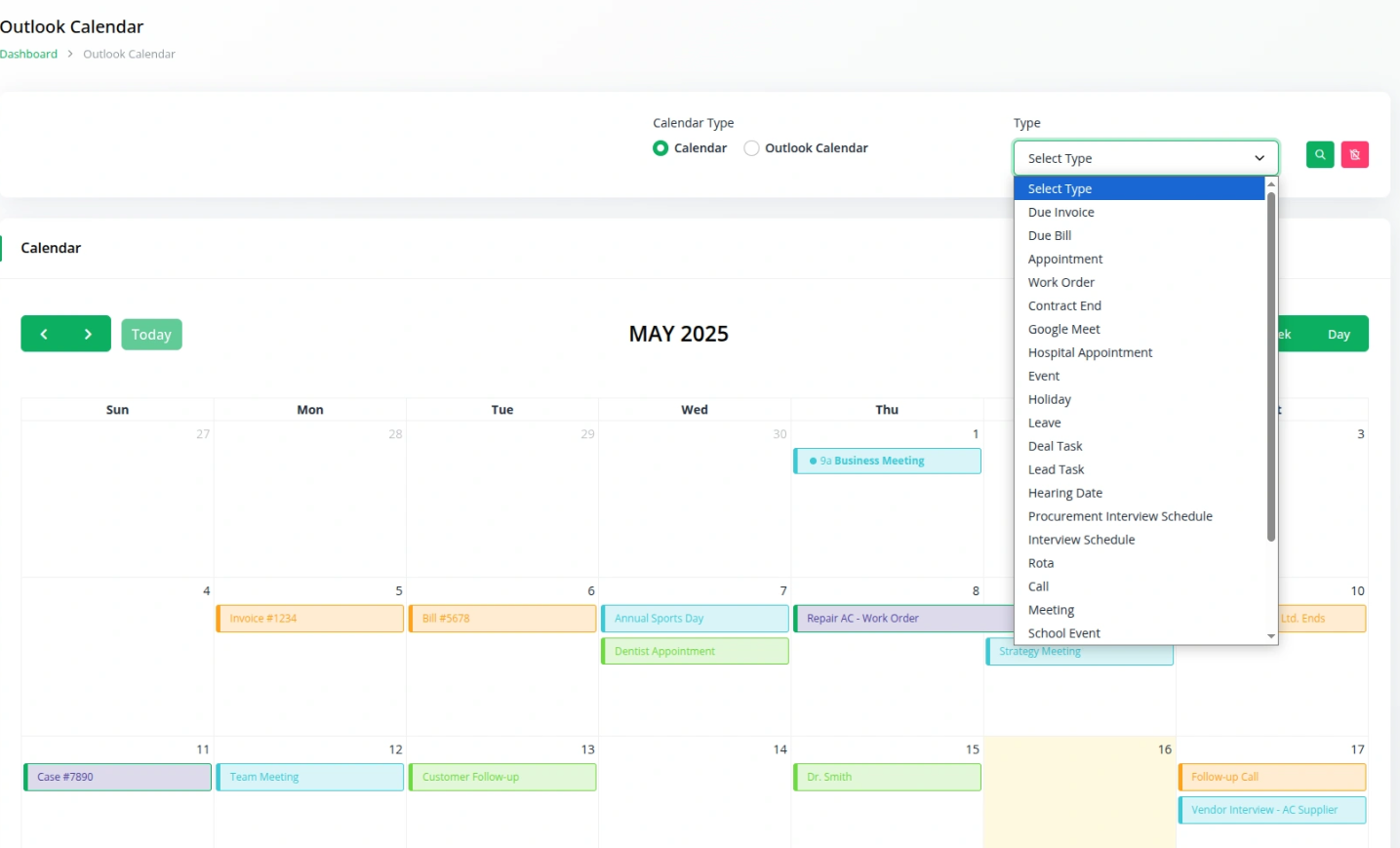Image resolution: width=1400 pixels, height=848 pixels.
Task: Select the Outlook Calendar radio button
Action: point(751,148)
